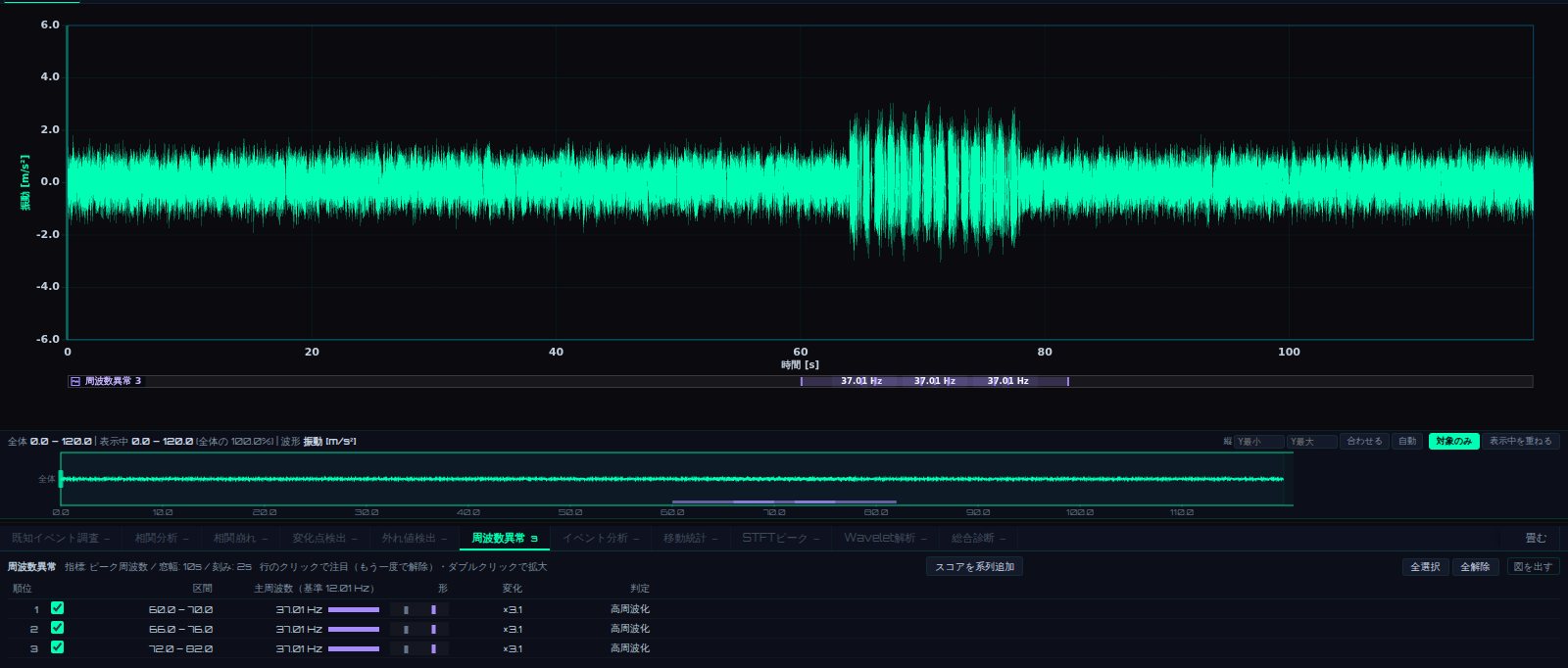Focus the Y最小 input field

1258,442
